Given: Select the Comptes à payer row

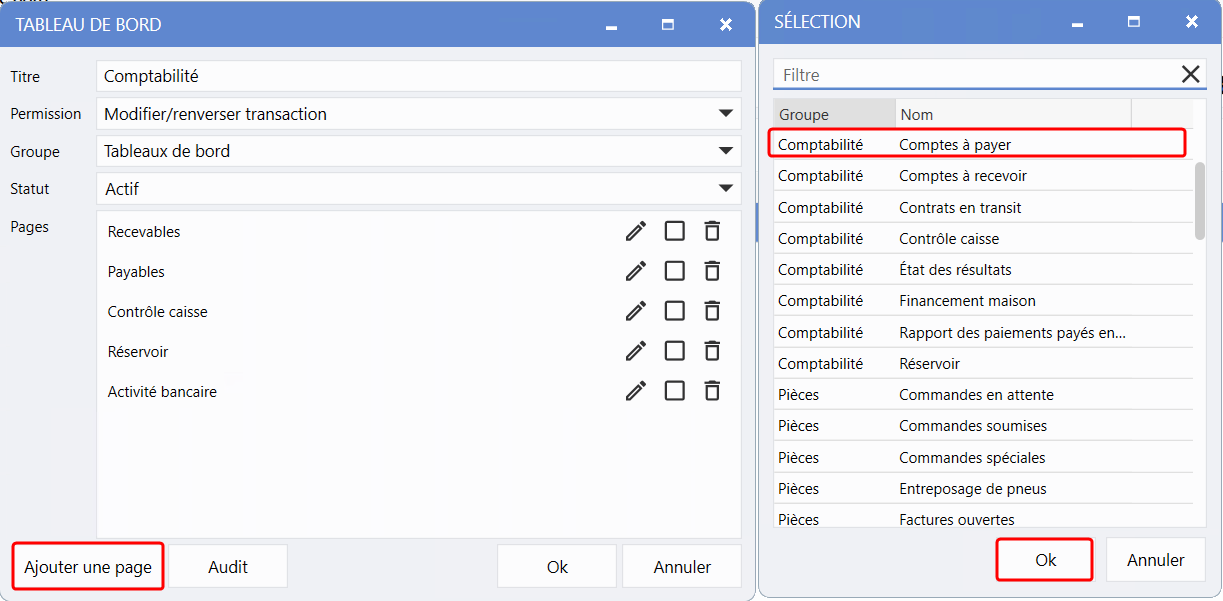Looking at the screenshot, I should click(x=976, y=144).
